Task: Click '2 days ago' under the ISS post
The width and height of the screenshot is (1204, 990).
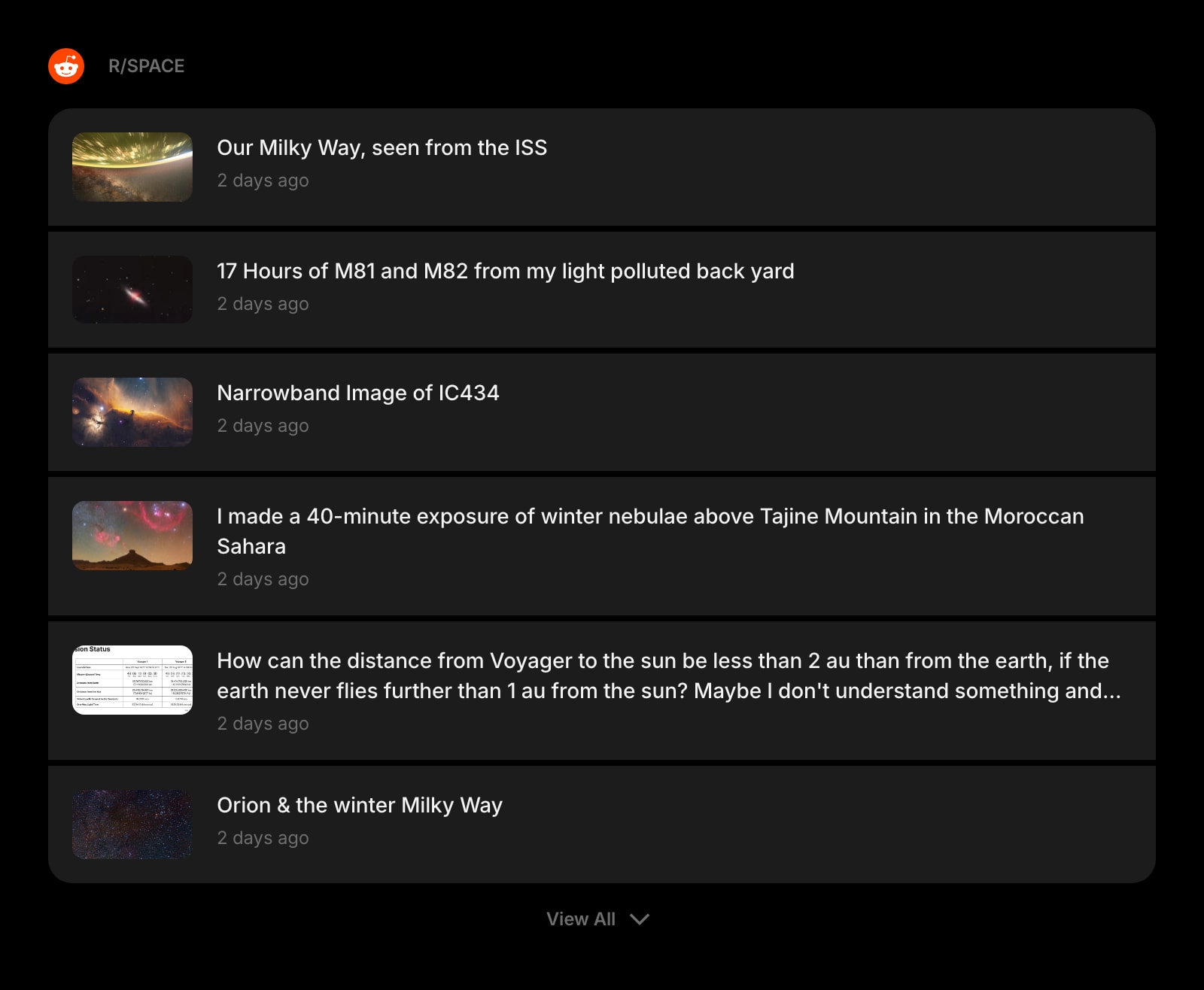Action: tap(263, 181)
